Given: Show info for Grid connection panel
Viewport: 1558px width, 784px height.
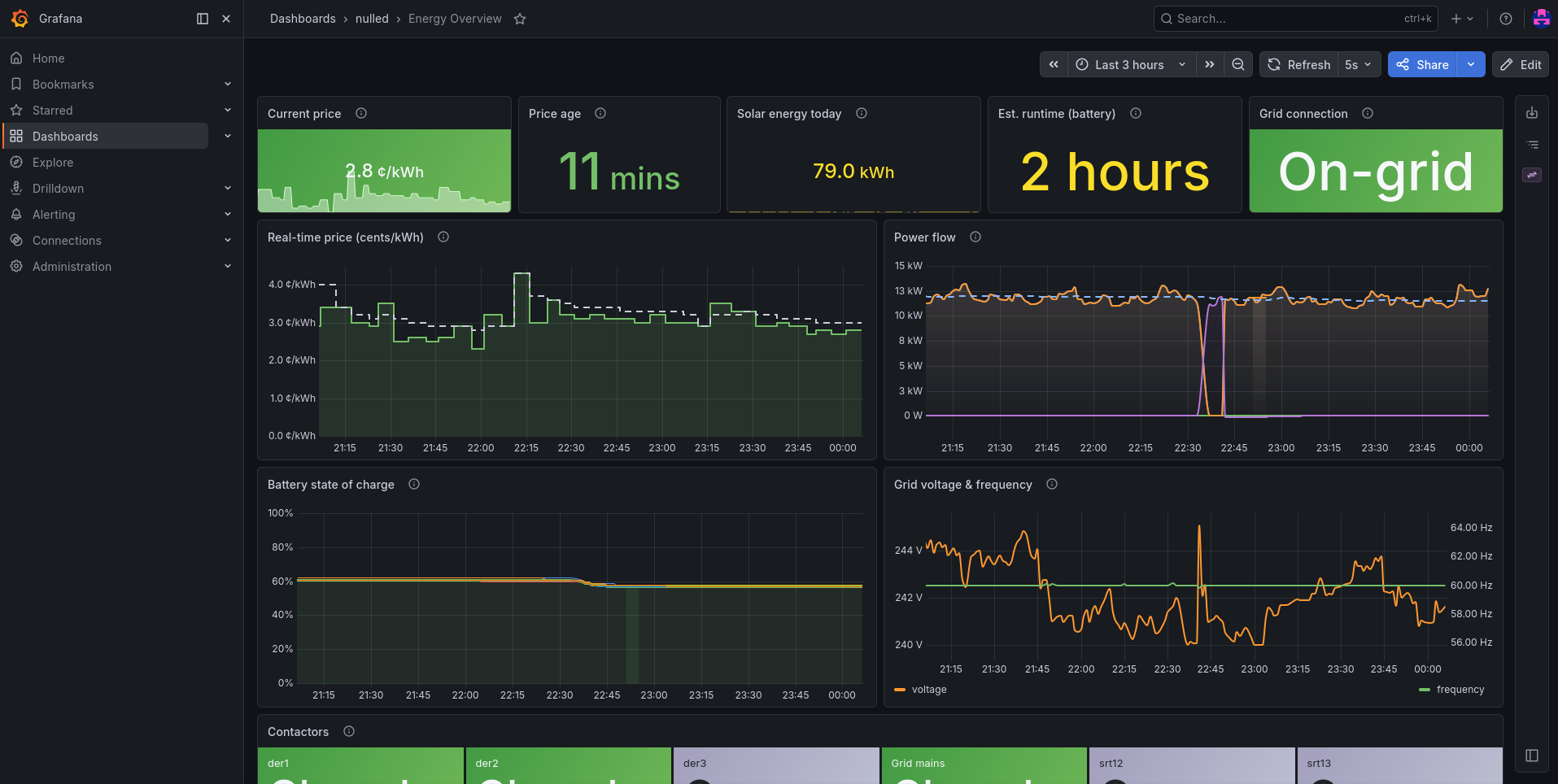Looking at the screenshot, I should click(x=1368, y=113).
